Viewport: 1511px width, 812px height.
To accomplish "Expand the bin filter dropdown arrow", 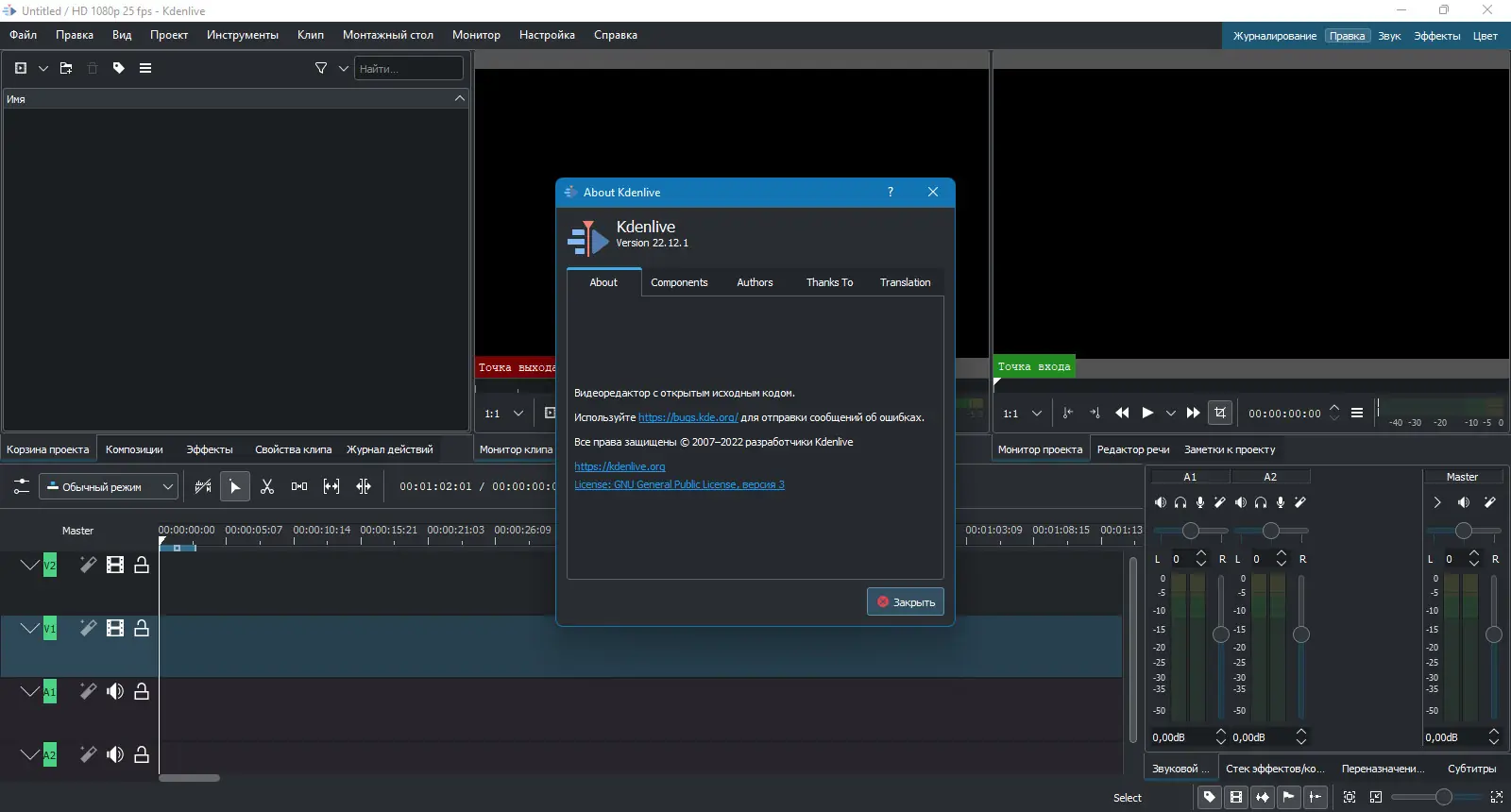I will coord(344,68).
